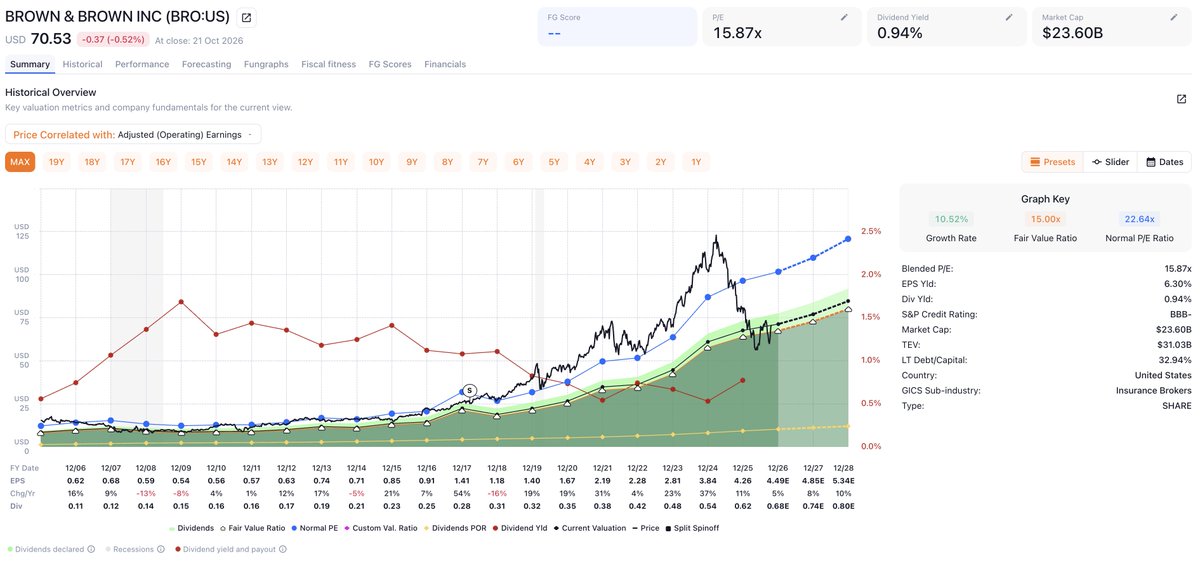Image resolution: width=1200 pixels, height=570 pixels.
Task: Click the Dividend yield and payout legend label
Action: click(228, 549)
